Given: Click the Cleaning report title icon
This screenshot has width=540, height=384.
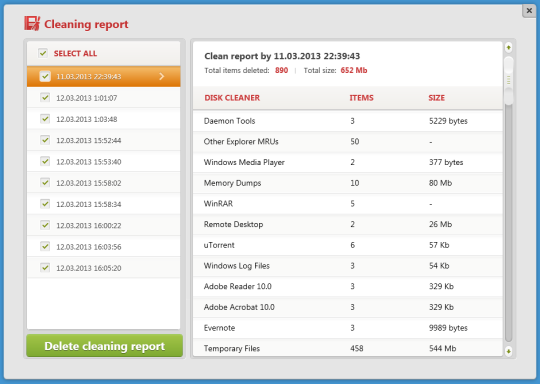Looking at the screenshot, I should coord(32,24).
